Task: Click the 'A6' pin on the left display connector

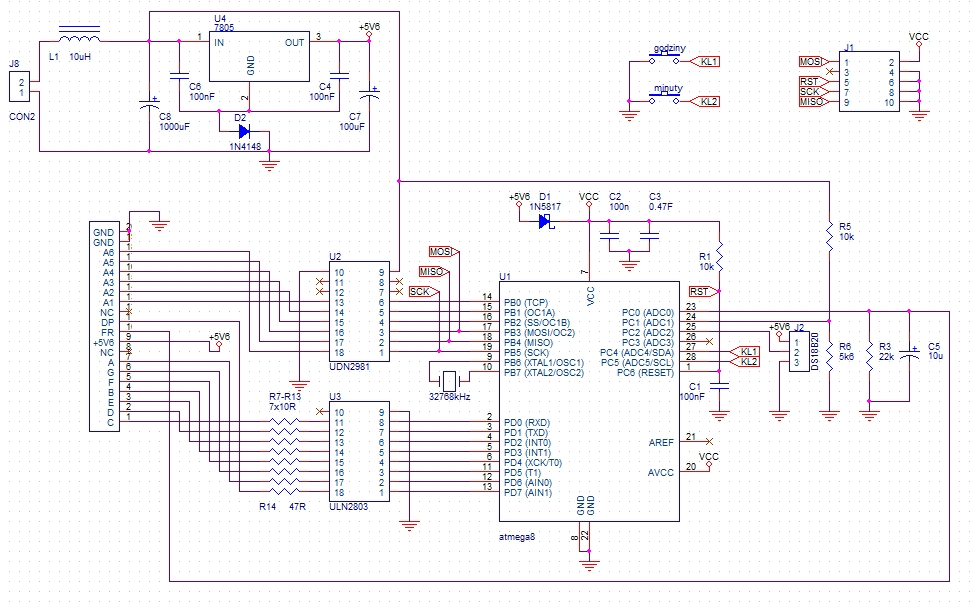Action: tap(108, 252)
